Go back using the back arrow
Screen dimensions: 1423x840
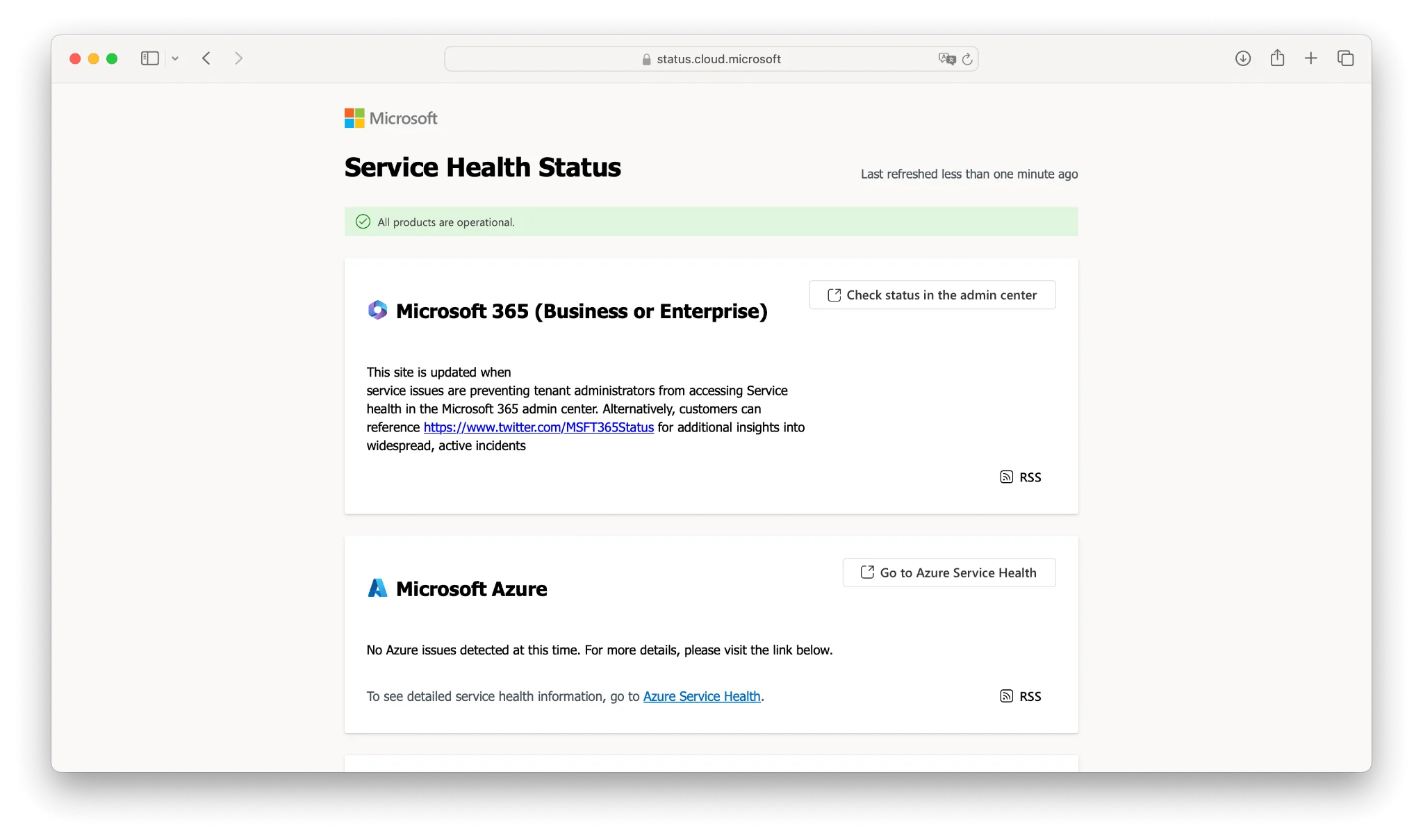[x=206, y=58]
